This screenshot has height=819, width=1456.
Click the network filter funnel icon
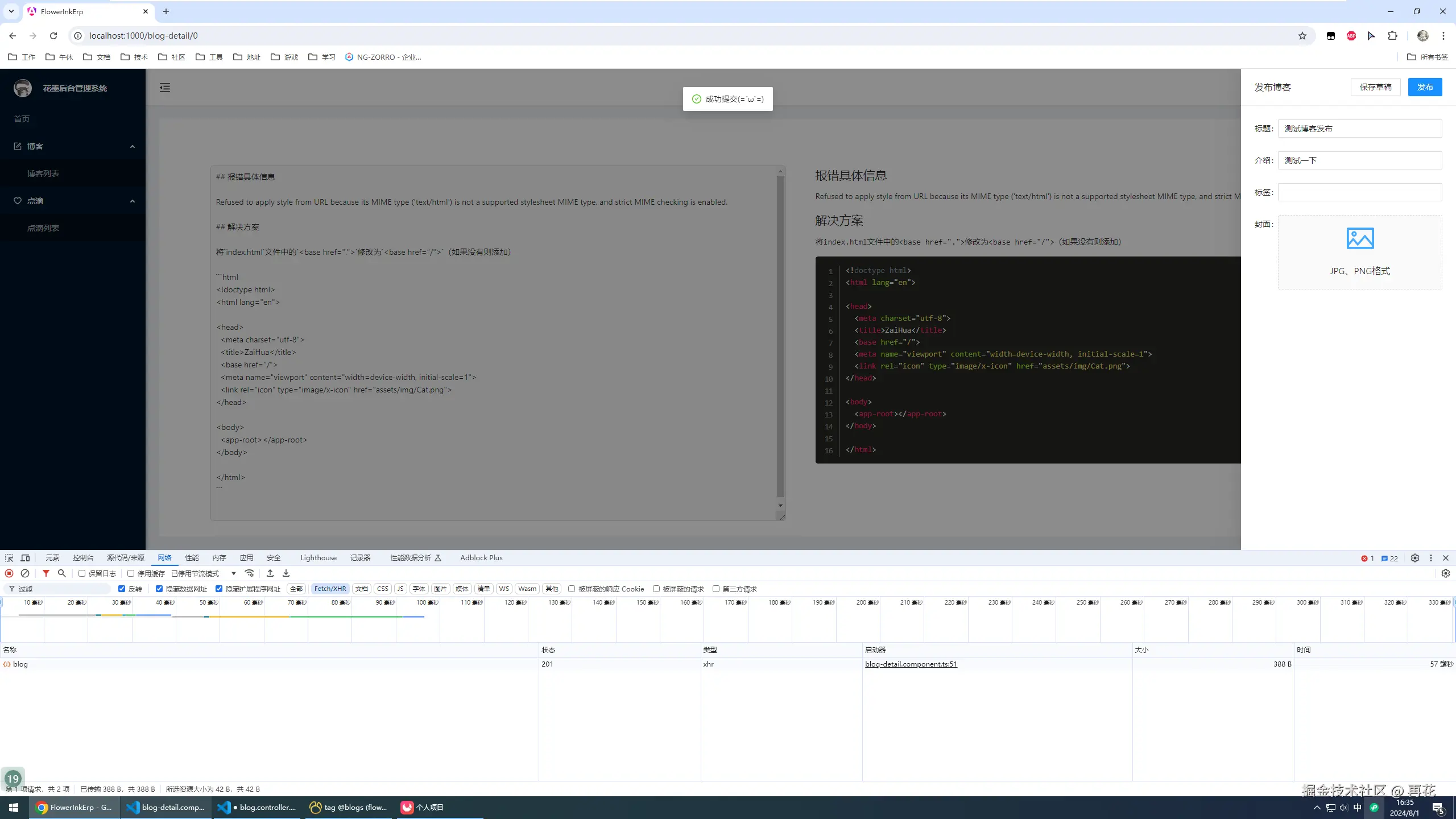pos(46,573)
